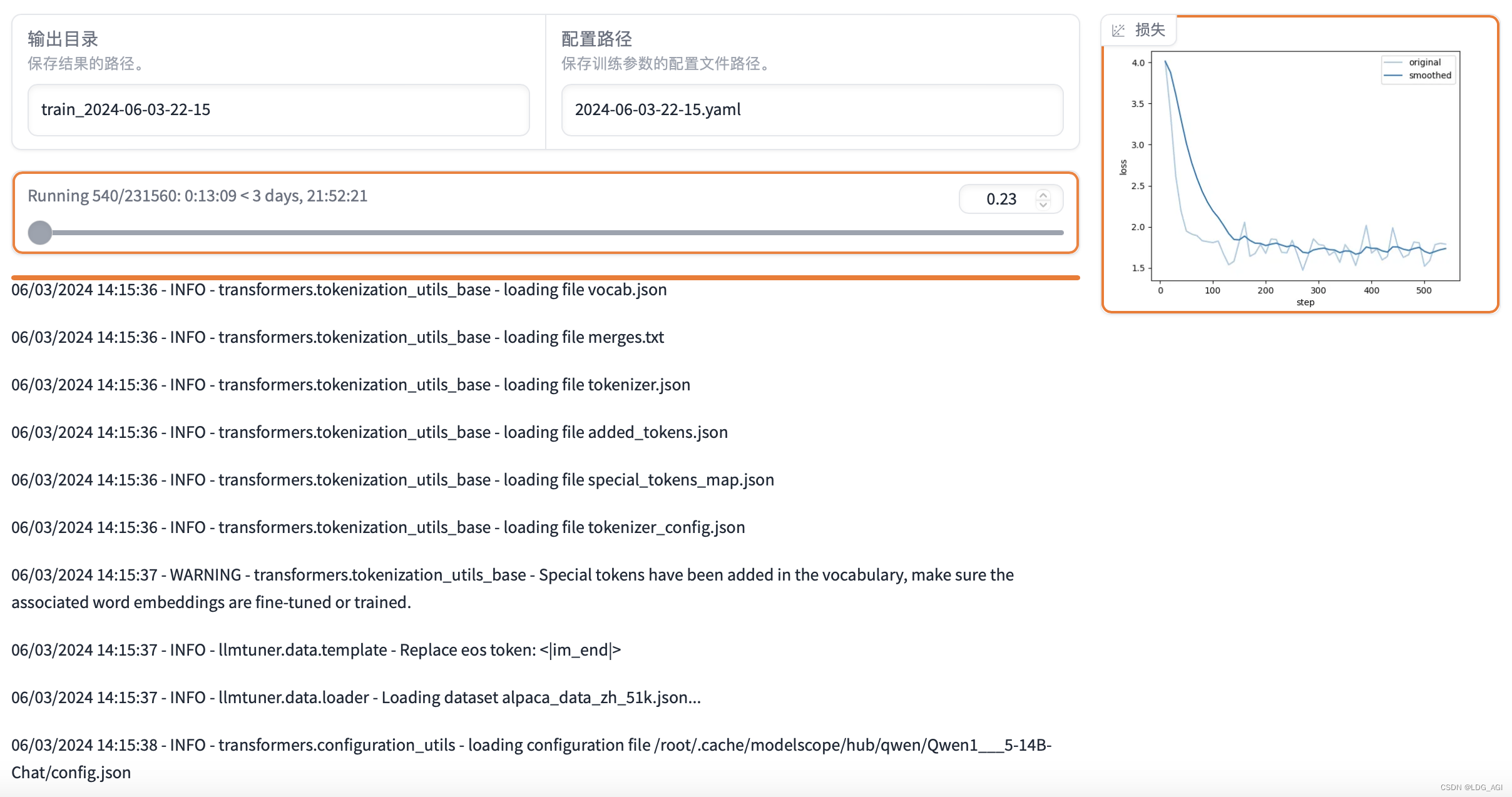Click the 'smoothed' legend entry in plot
The height and width of the screenshot is (797, 1512).
click(1429, 75)
